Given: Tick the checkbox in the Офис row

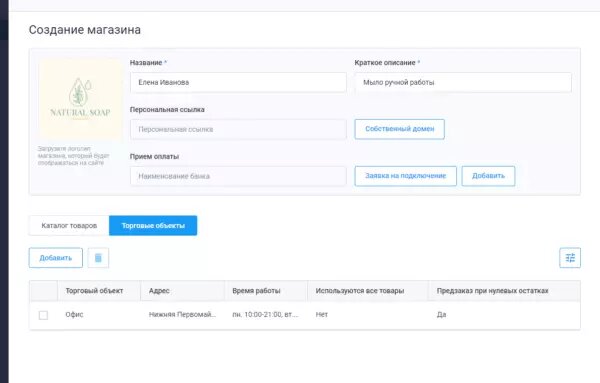Looking at the screenshot, I should [x=43, y=315].
